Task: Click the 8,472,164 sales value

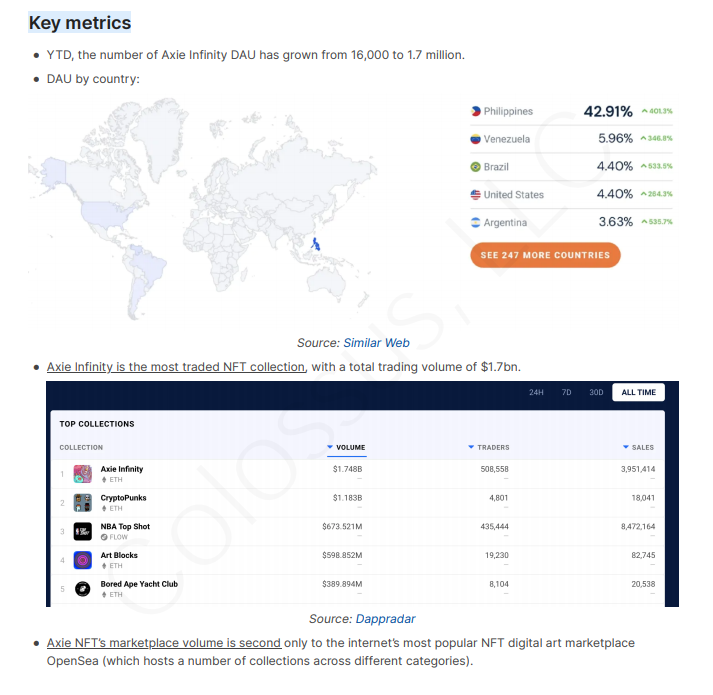Action: tap(638, 526)
